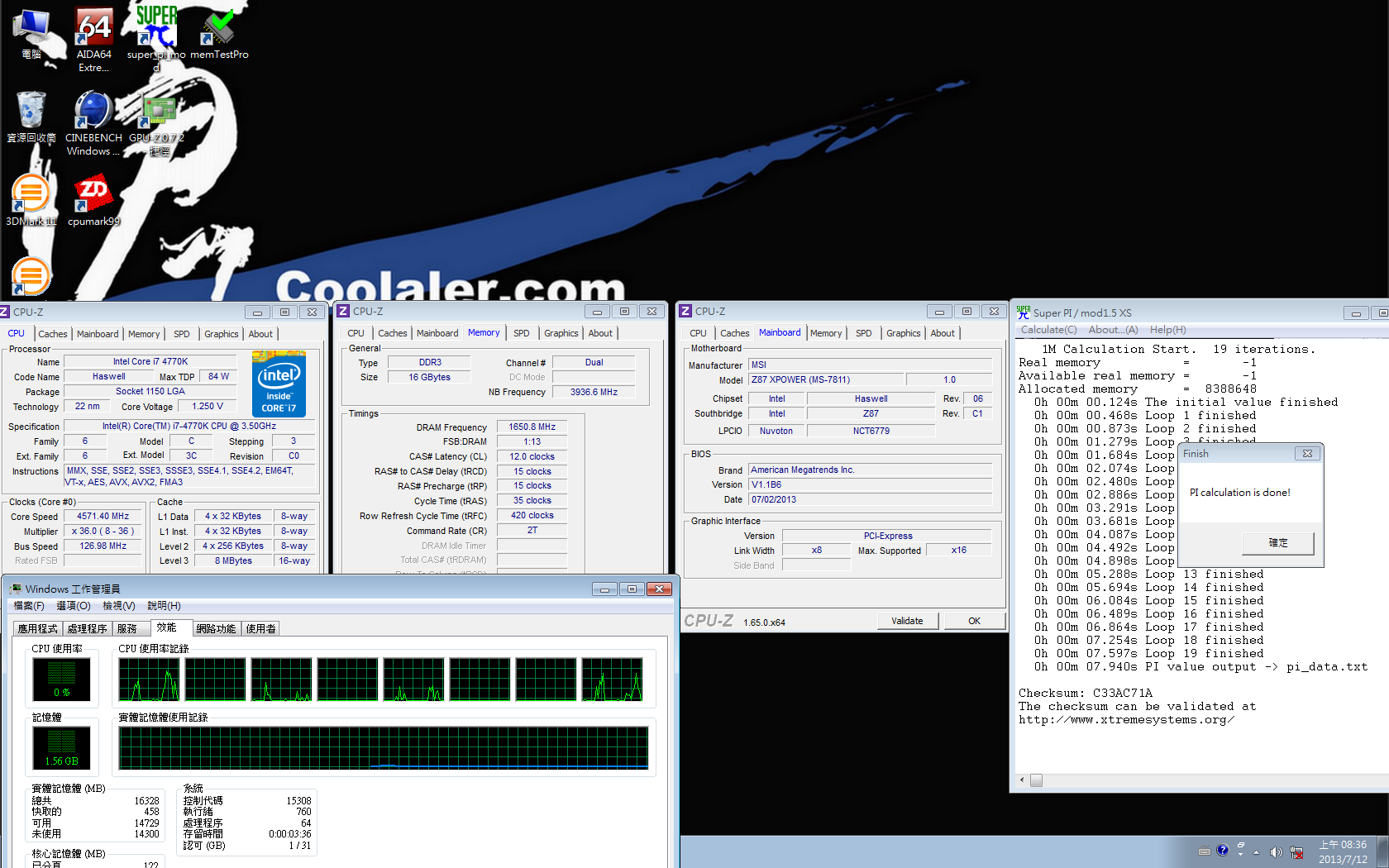Open the 資源回收筒 Recycle Bin icon

tap(31, 117)
